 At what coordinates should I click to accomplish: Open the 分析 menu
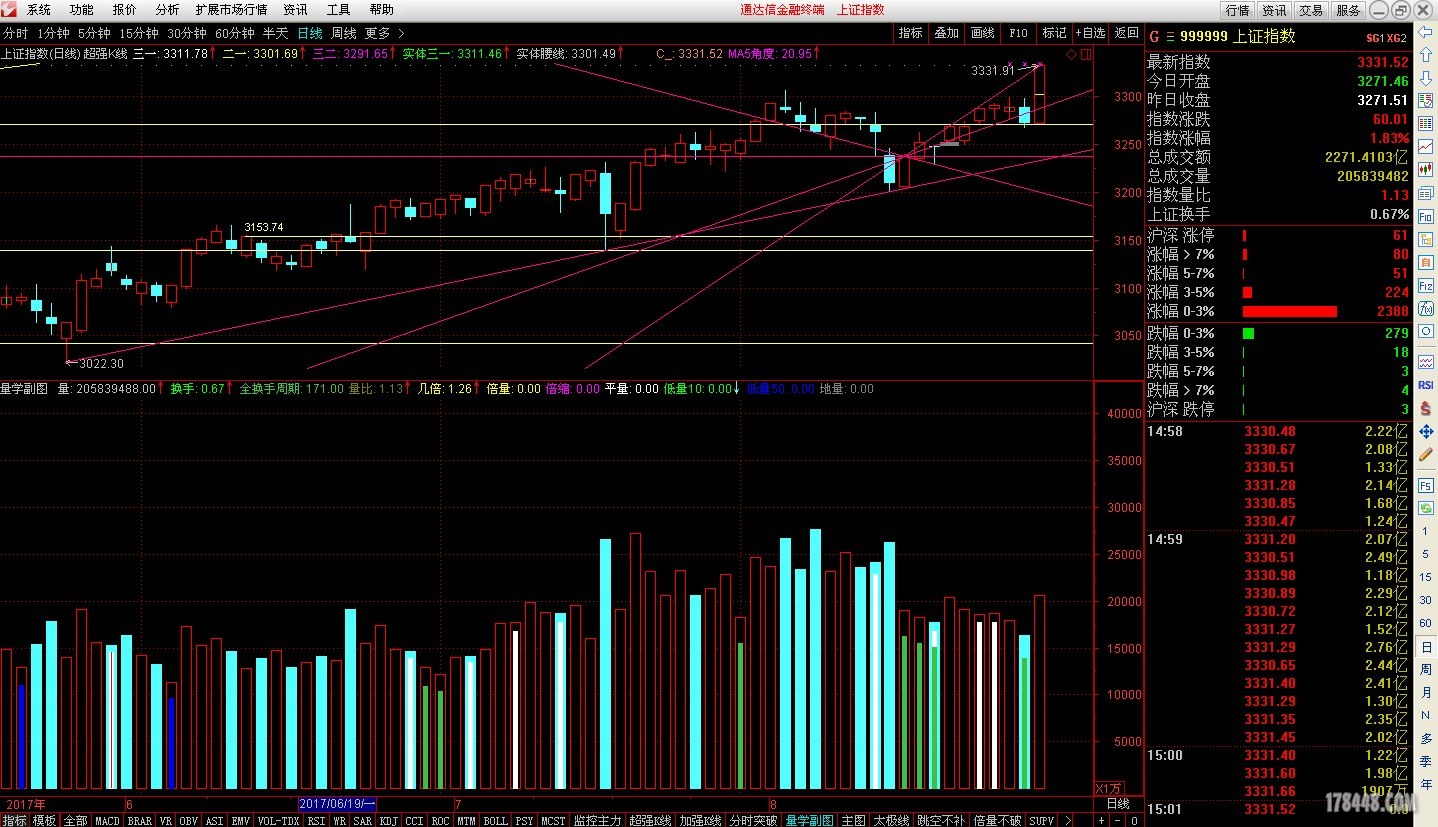coord(167,9)
